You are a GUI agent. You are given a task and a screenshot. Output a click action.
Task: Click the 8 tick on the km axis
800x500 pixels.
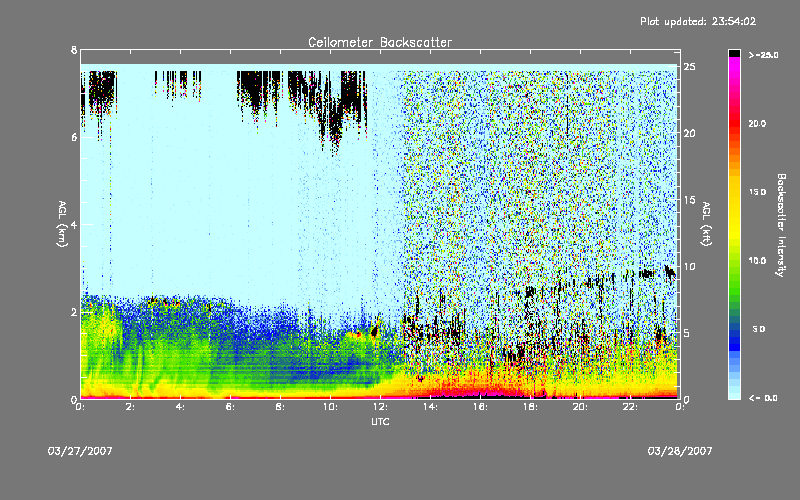pyautogui.click(x=74, y=50)
